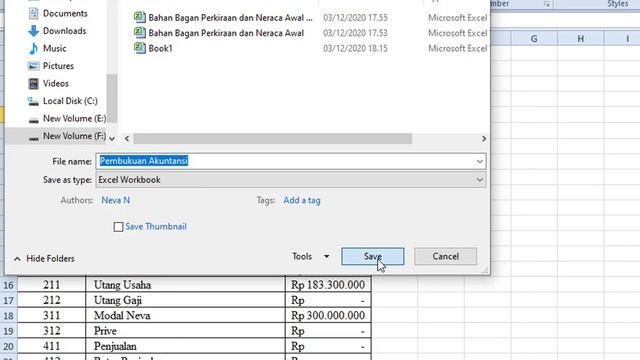Select New Volume (F:) drive

(74, 136)
